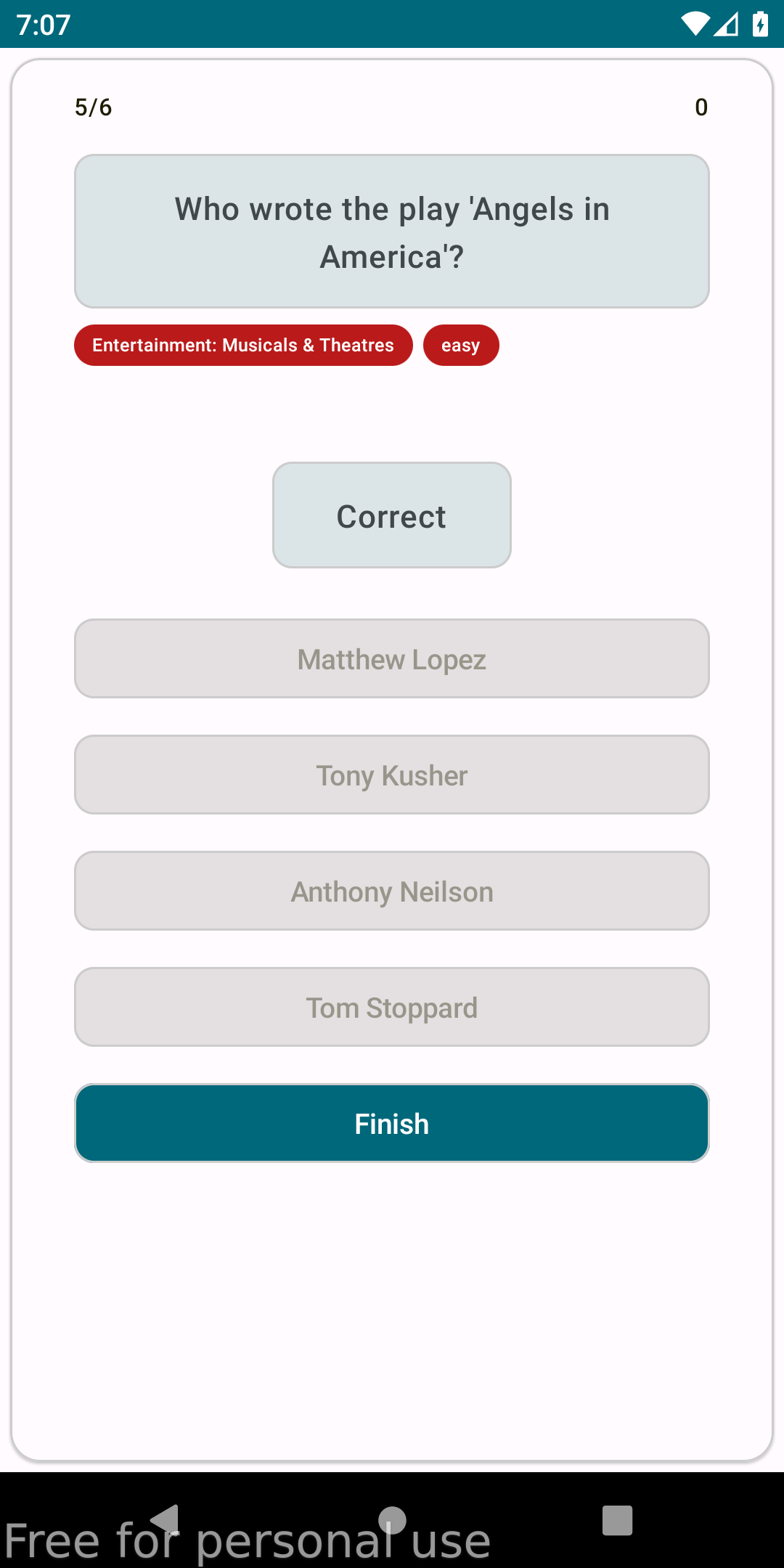784x1568 pixels.
Task: Select Tom Stoppard answer option
Action: 392,1008
